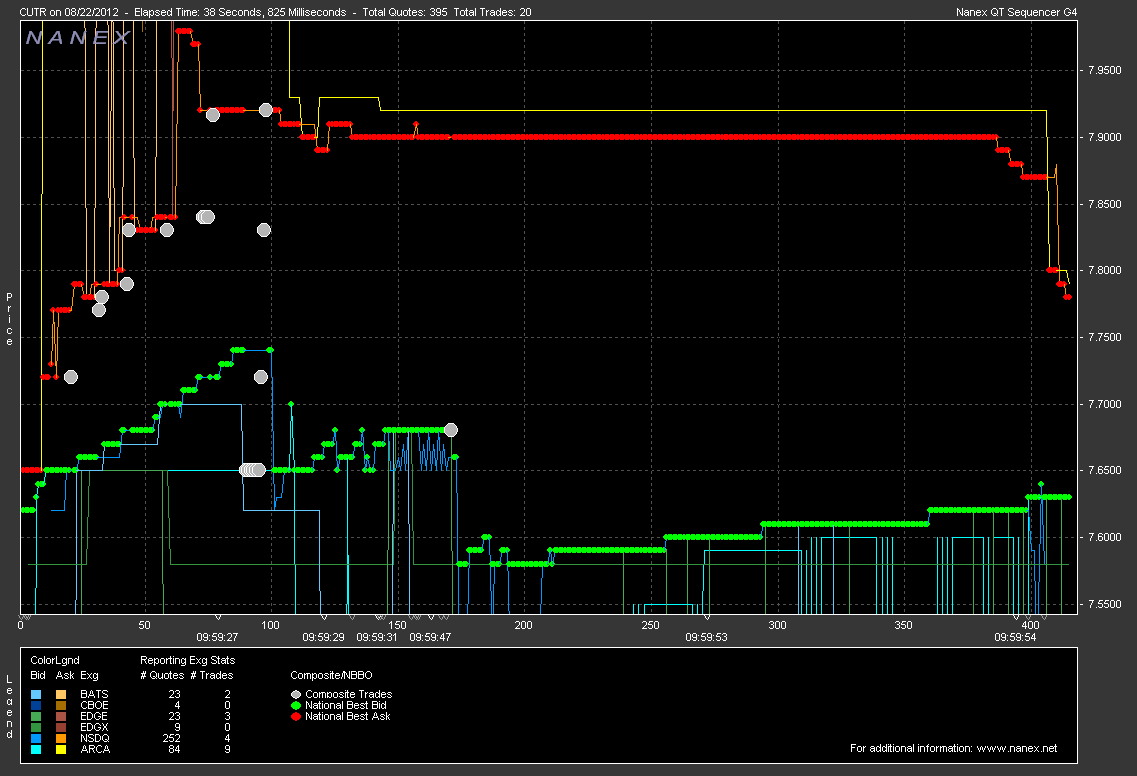Image resolution: width=1137 pixels, height=776 pixels.
Task: Select the EDGE exchange label
Action: click(x=94, y=717)
